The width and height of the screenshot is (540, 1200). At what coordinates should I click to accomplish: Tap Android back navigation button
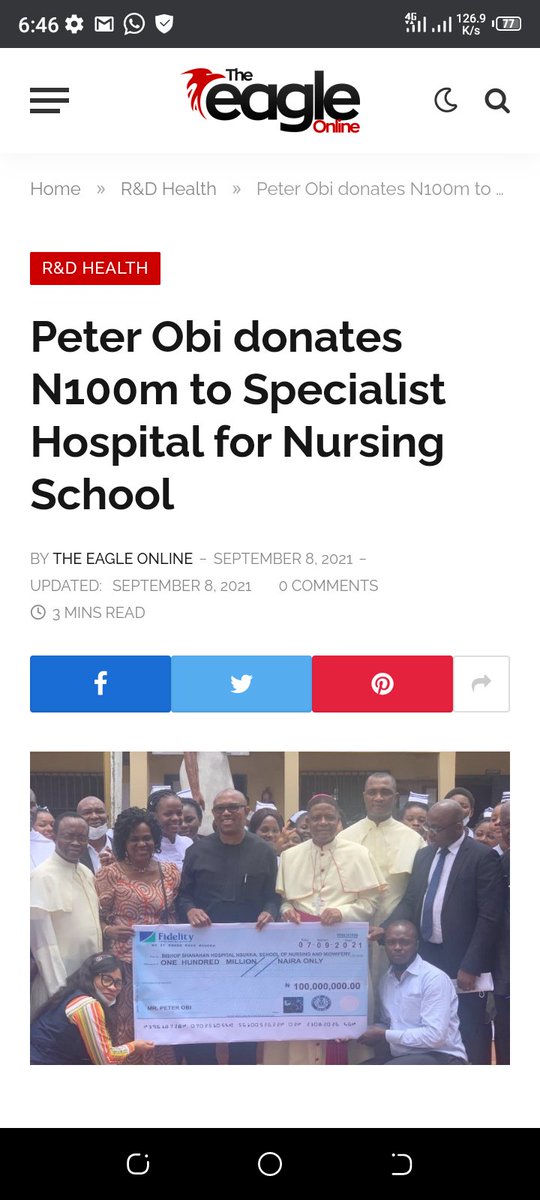pyautogui.click(x=401, y=1164)
